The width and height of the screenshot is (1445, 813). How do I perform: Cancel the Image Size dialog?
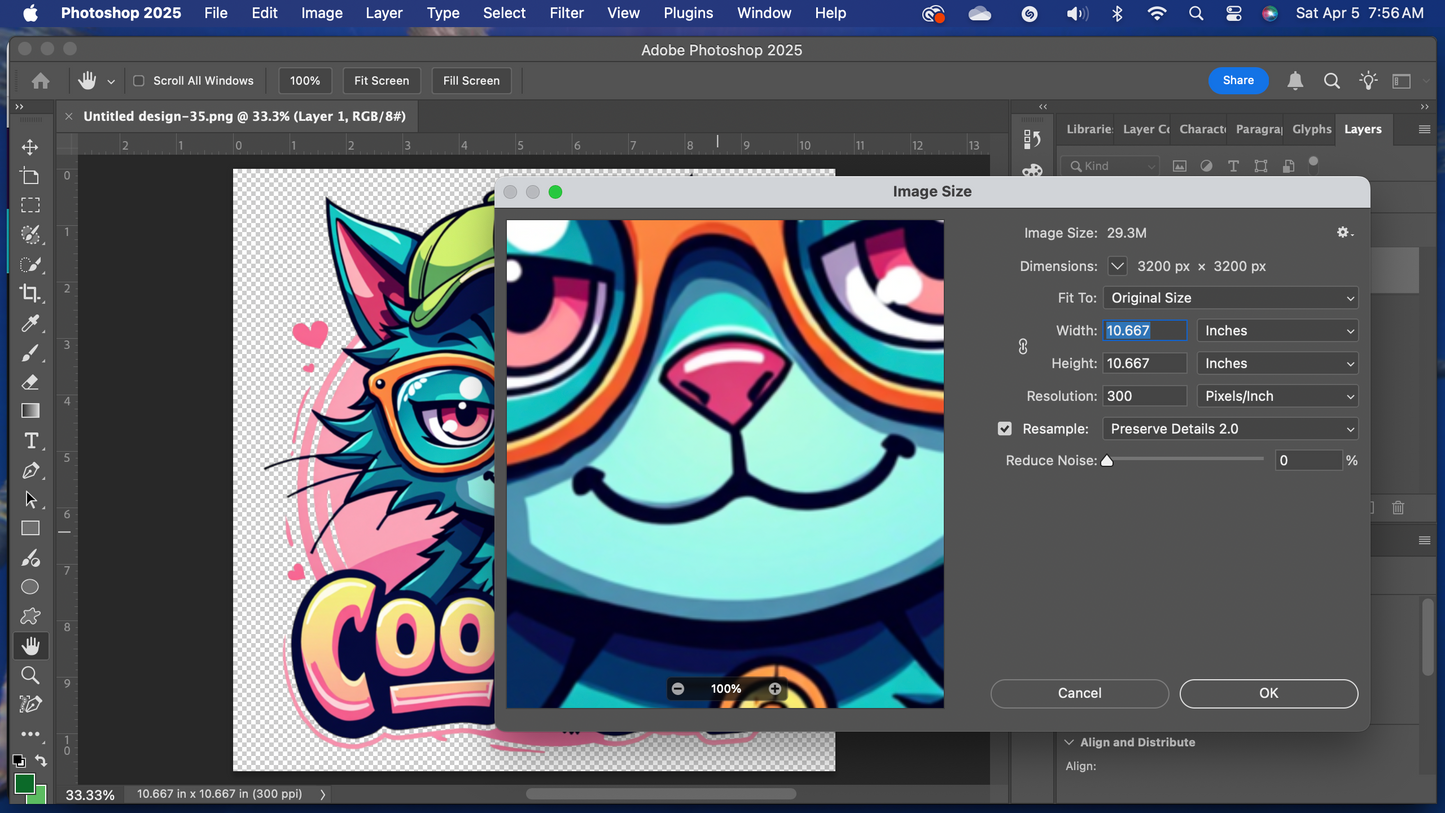[x=1080, y=693]
